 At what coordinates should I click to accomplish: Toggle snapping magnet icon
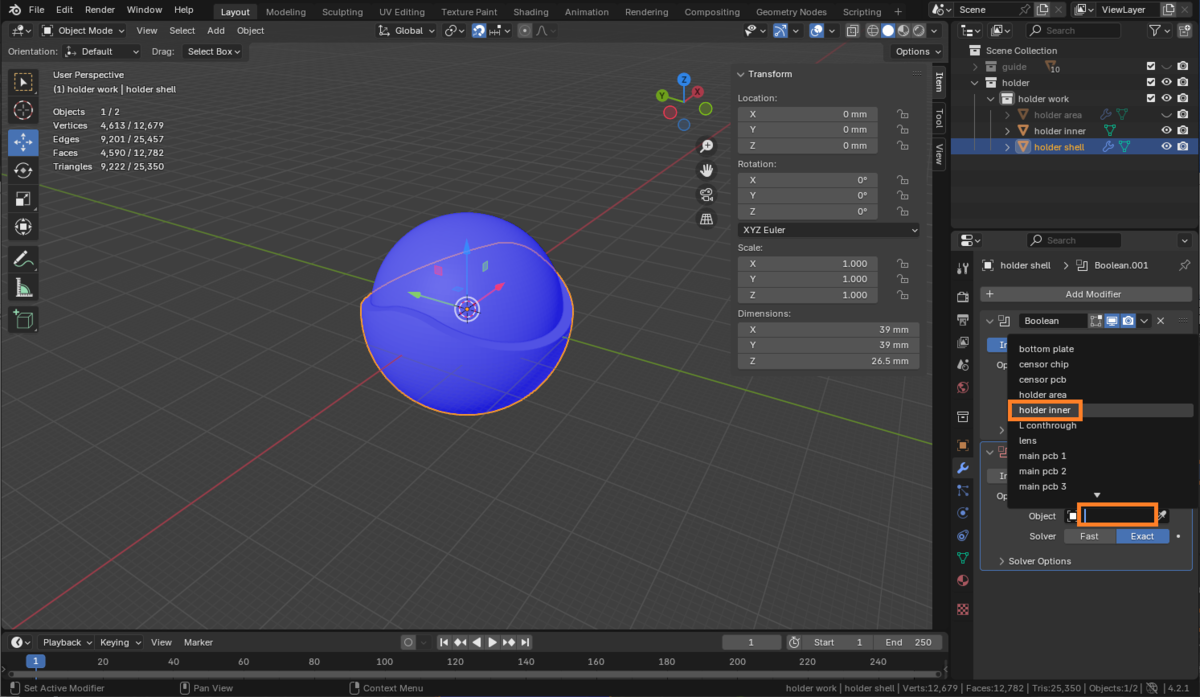tap(480, 31)
